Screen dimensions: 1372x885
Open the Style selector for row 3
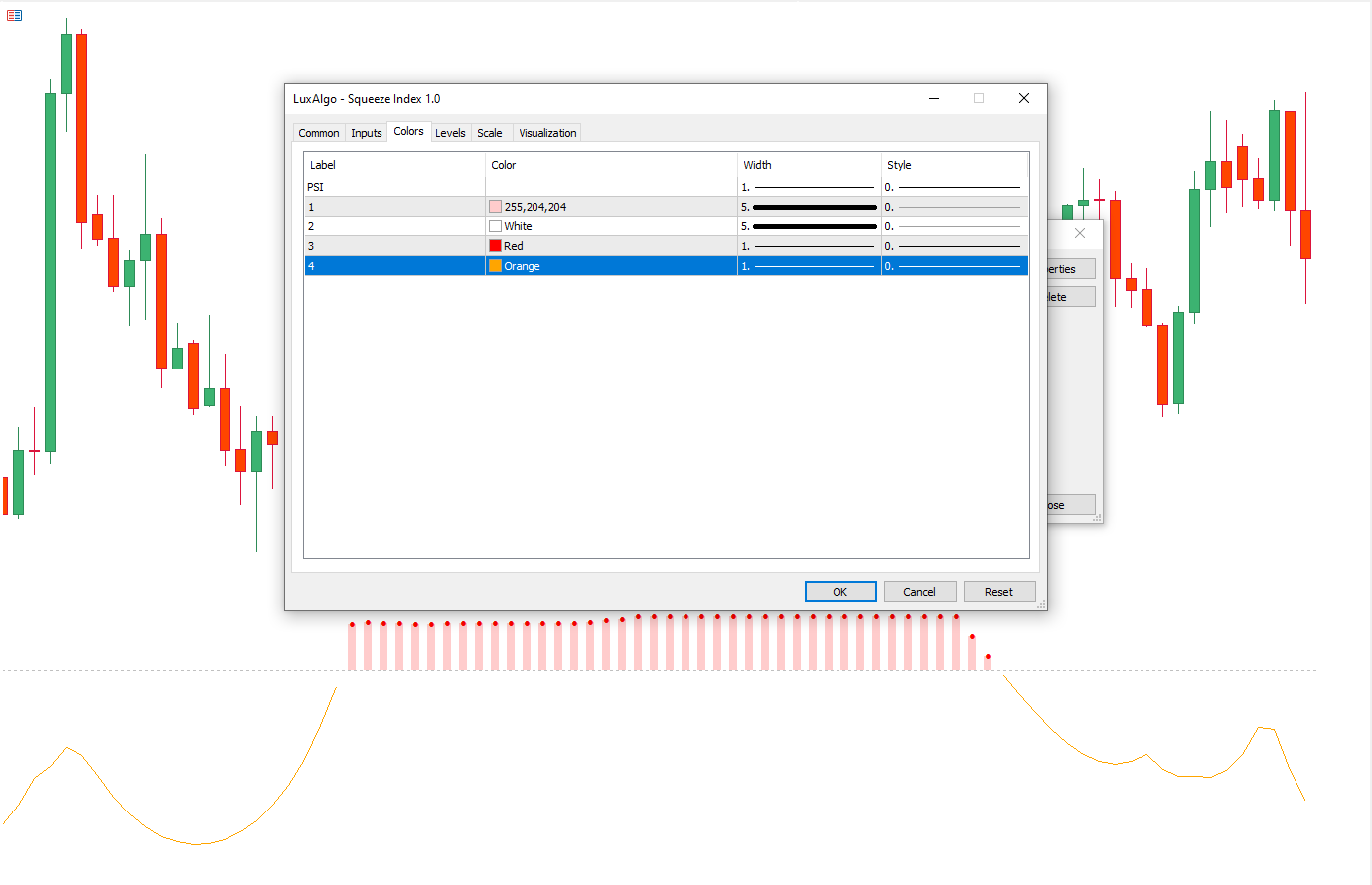tap(955, 246)
